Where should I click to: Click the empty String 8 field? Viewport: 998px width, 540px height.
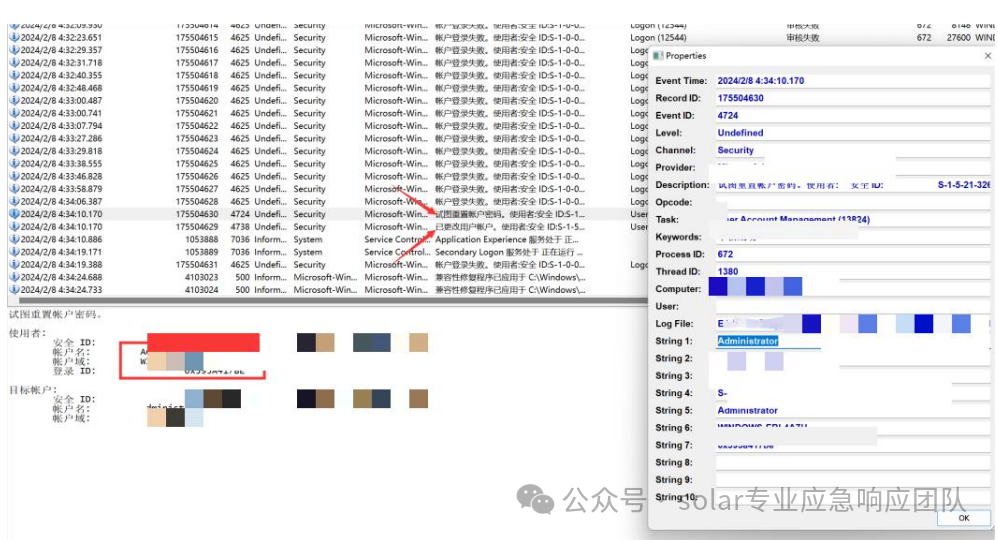pyautogui.click(x=853, y=463)
